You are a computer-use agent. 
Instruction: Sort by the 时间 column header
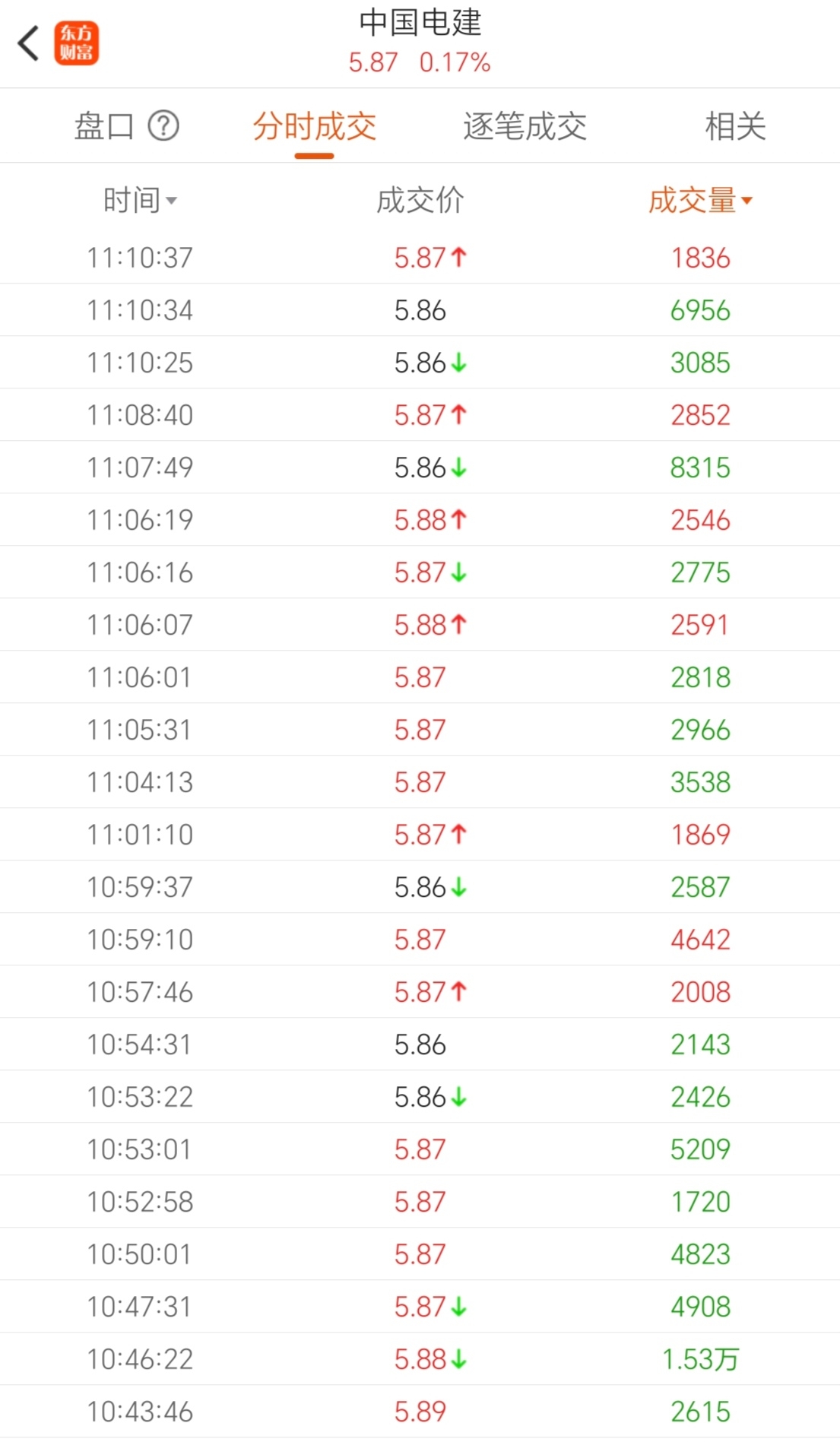pyautogui.click(x=140, y=201)
